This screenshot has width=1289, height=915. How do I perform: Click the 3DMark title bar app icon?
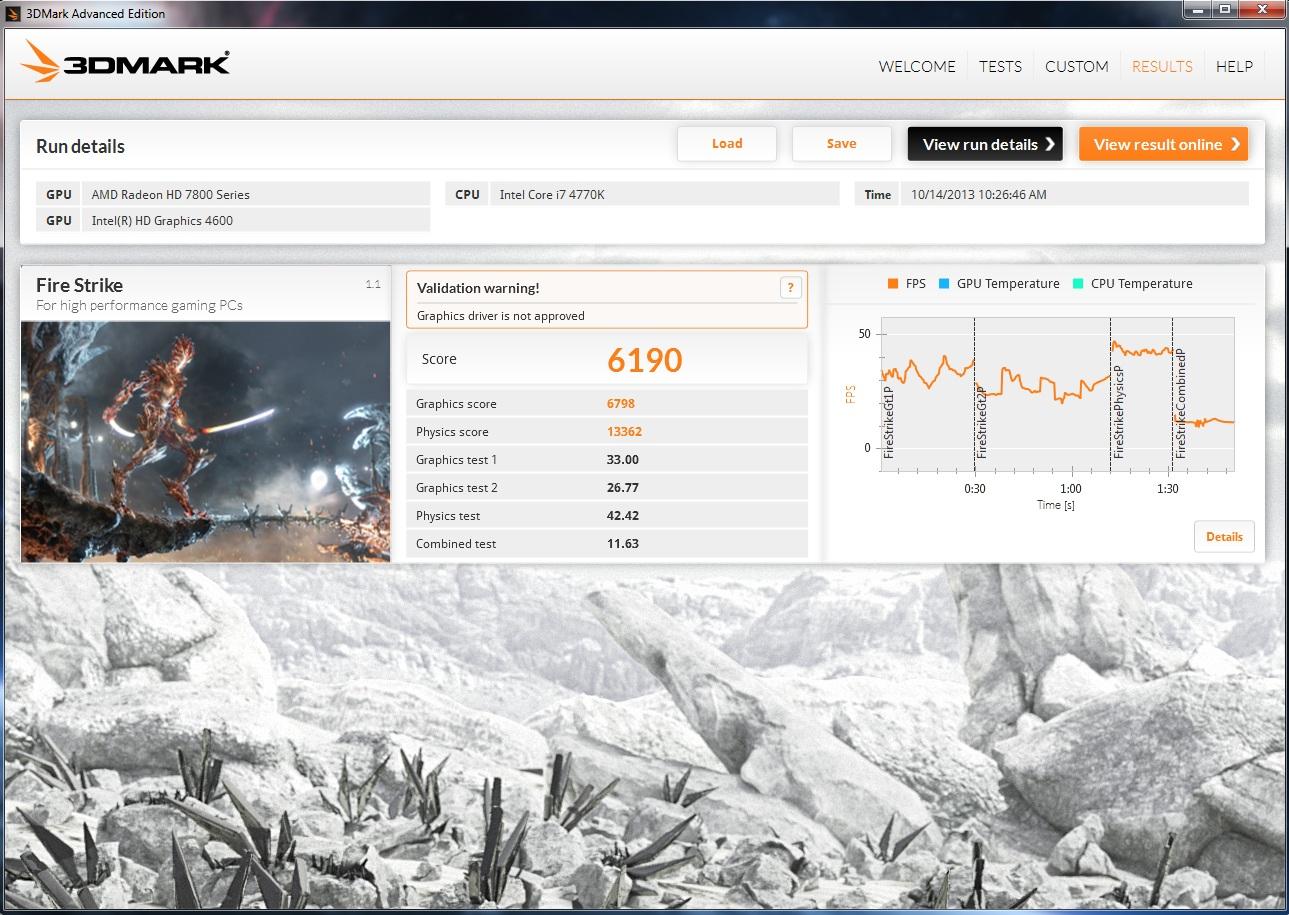13,14
